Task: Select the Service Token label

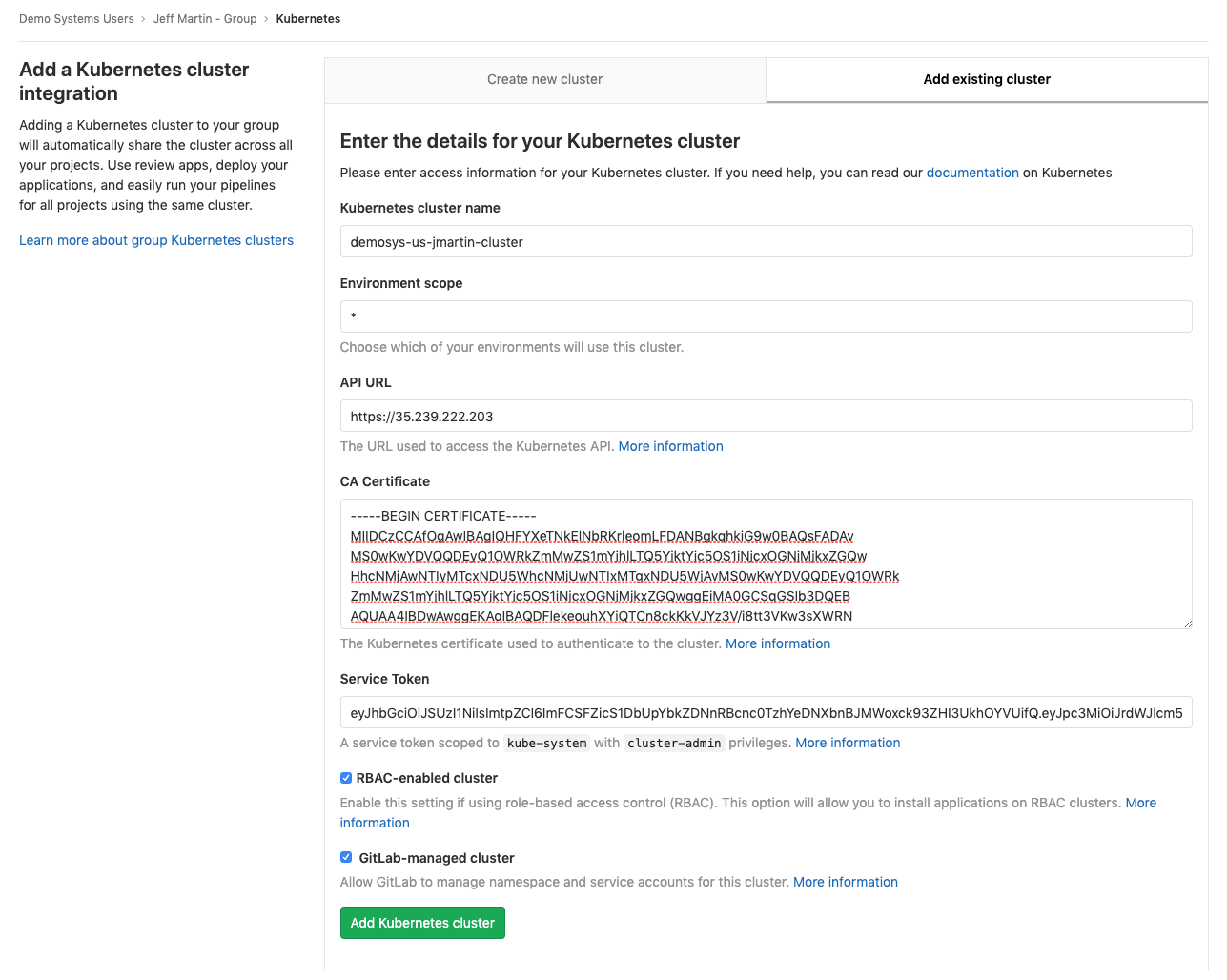Action: [385, 679]
